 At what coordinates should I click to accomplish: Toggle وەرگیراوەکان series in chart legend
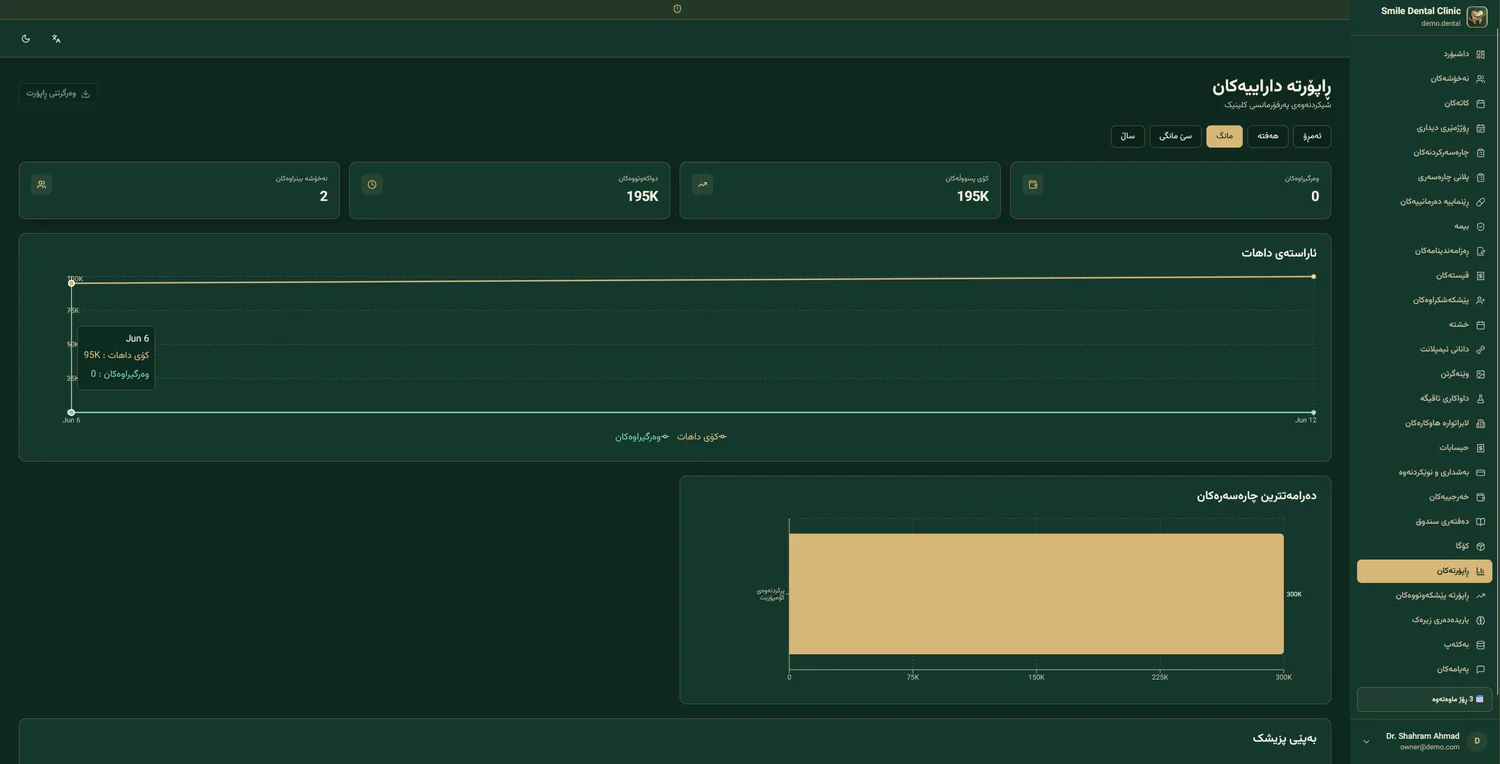click(642, 437)
